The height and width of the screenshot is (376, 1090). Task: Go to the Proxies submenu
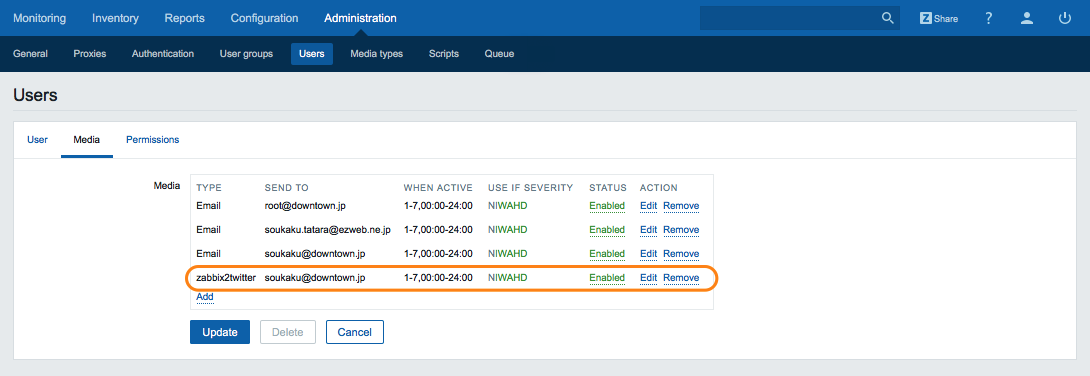90,54
